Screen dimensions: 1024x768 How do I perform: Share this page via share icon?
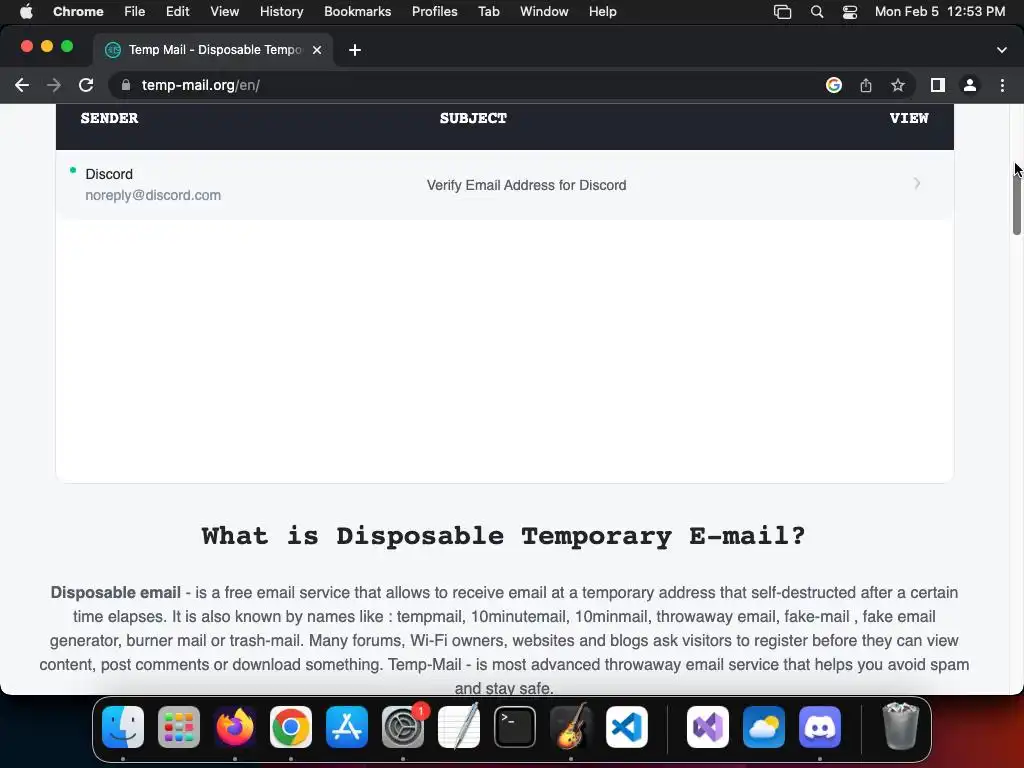click(866, 85)
